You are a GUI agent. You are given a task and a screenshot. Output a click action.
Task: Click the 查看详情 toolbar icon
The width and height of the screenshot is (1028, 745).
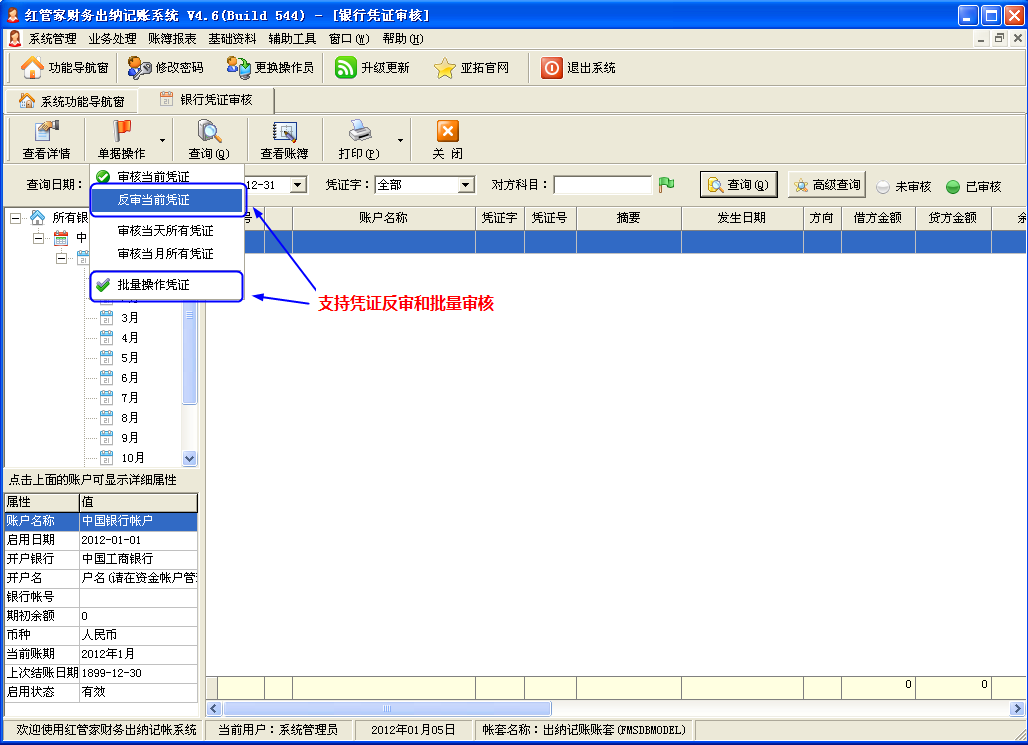click(x=46, y=132)
